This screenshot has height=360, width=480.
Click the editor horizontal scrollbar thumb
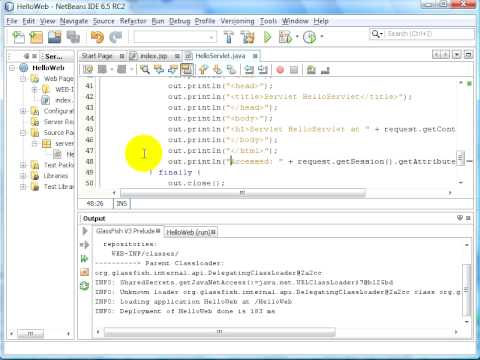(x=243, y=193)
